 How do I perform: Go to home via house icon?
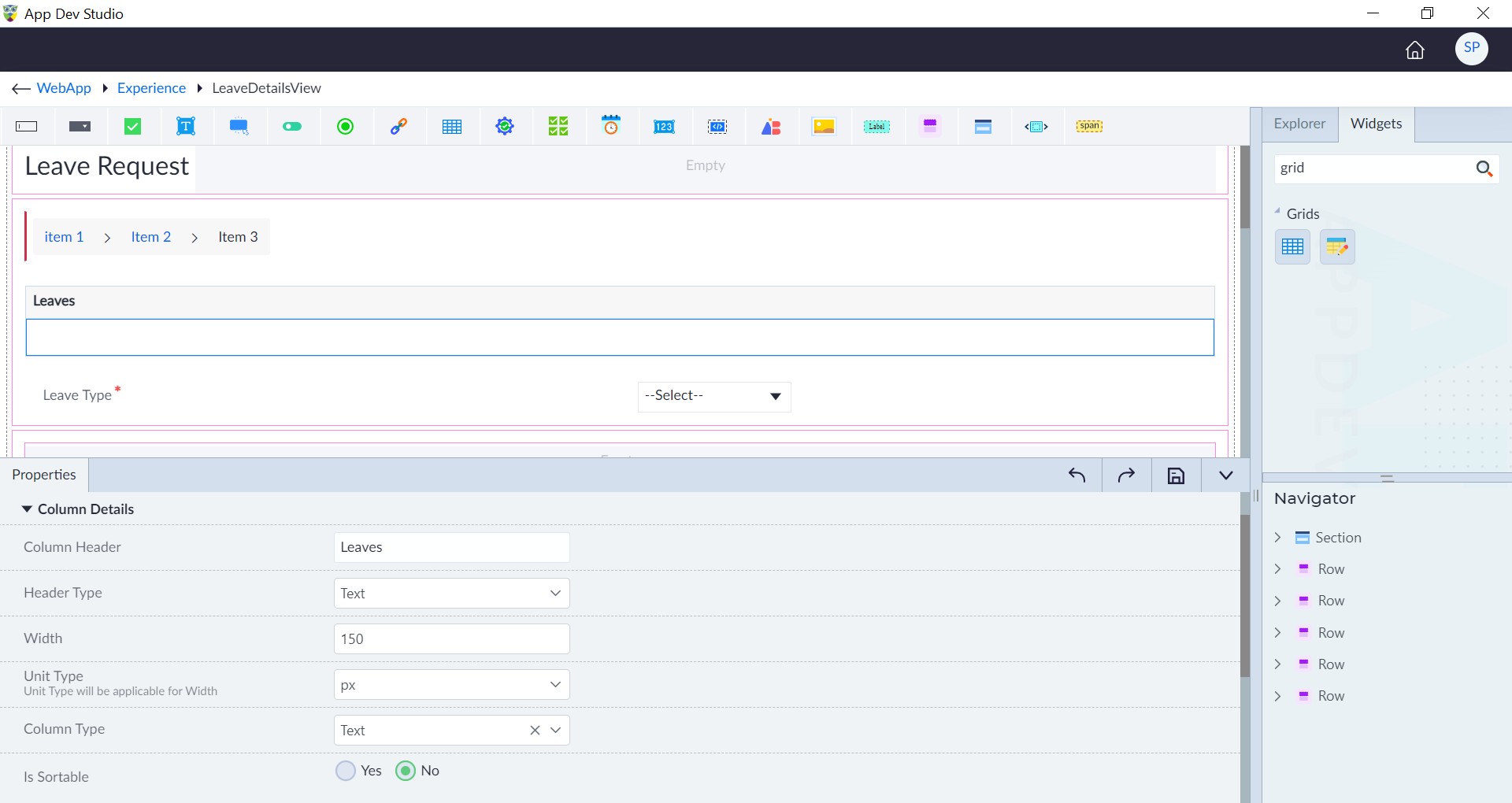pos(1415,50)
